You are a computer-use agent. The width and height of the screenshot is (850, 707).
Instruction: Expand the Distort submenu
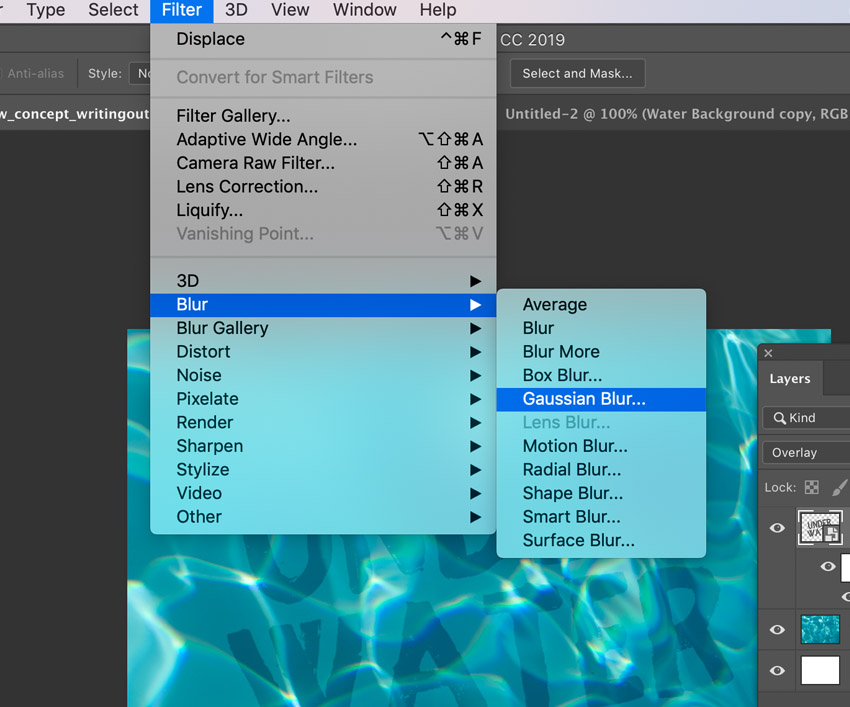point(323,352)
